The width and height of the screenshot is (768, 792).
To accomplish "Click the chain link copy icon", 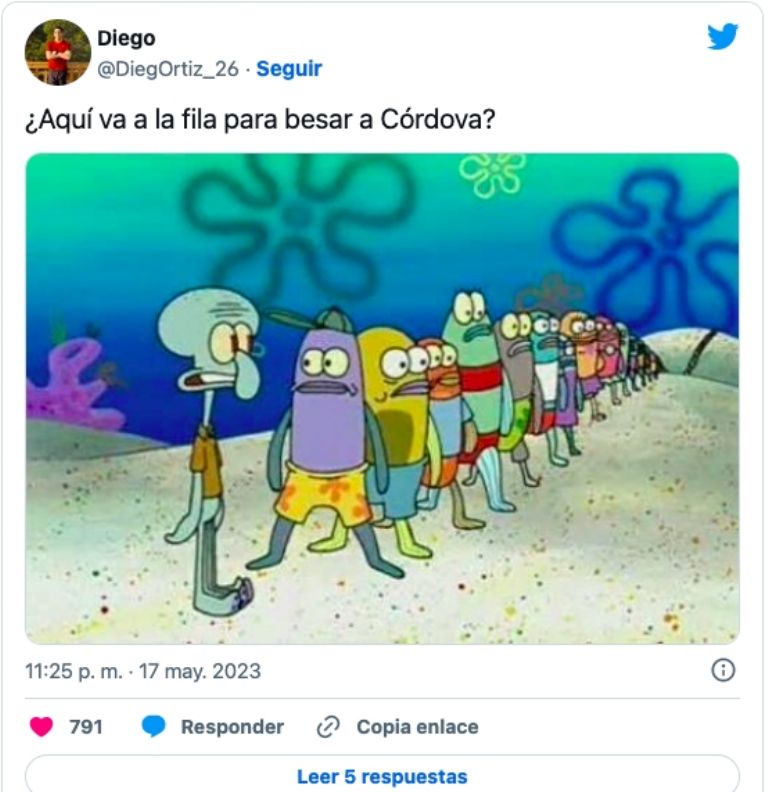I will (328, 727).
